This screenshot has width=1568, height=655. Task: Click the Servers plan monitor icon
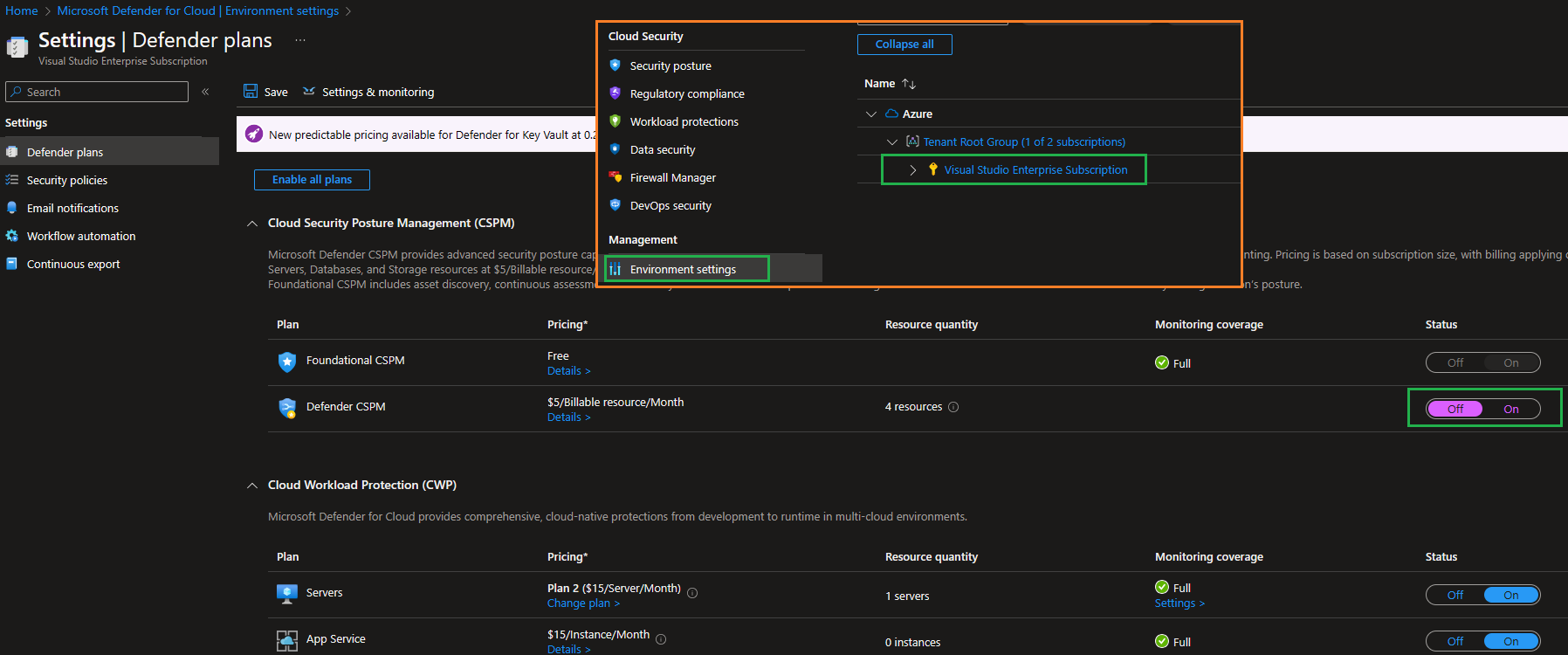pyautogui.click(x=287, y=594)
